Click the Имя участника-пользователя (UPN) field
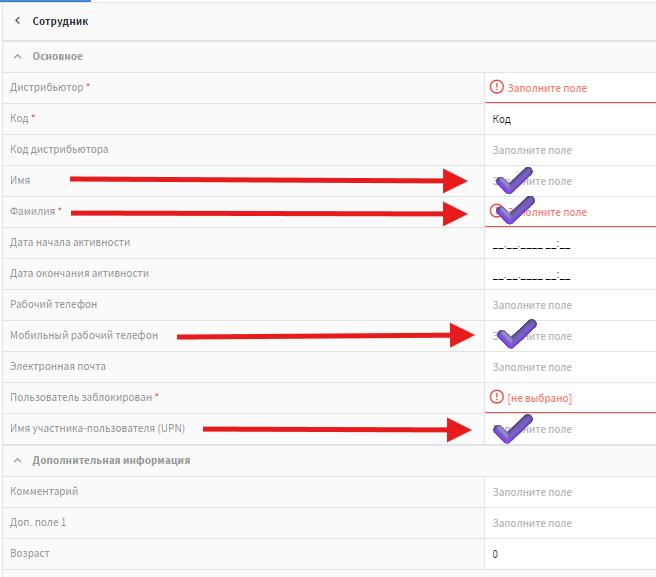656x577 pixels. [570, 429]
